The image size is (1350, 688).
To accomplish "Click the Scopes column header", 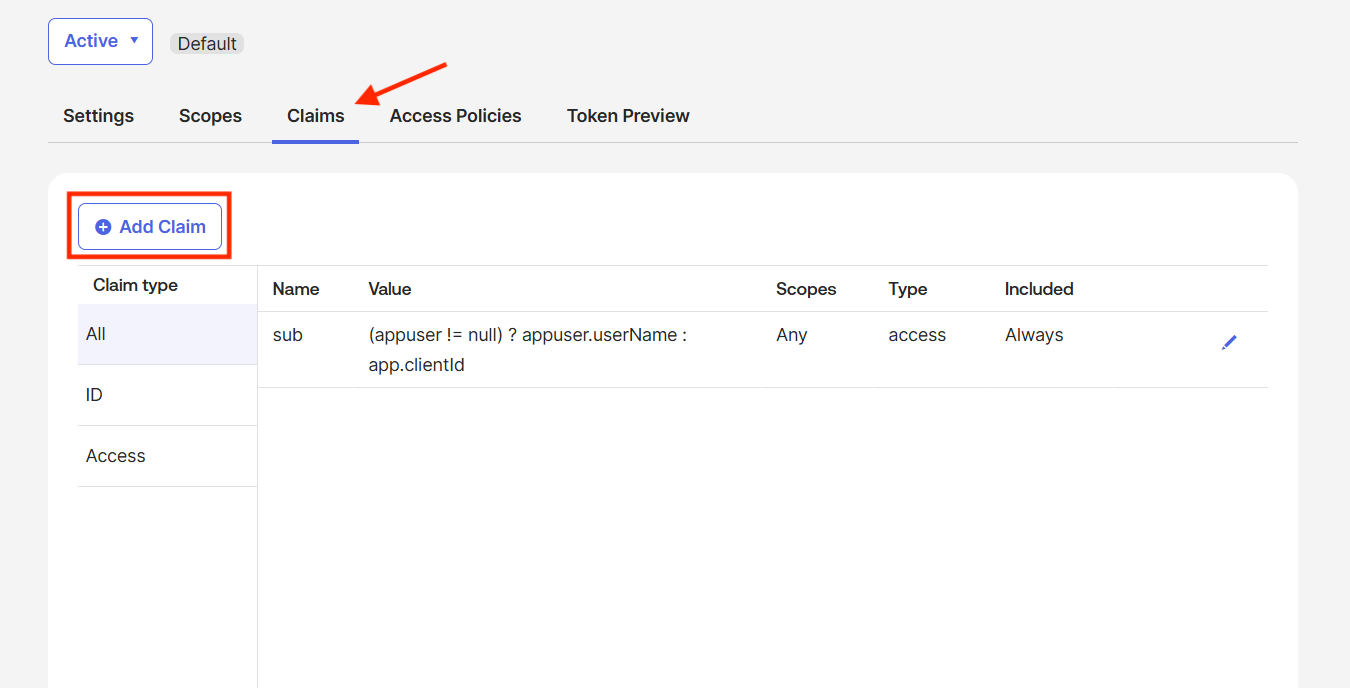I will (x=806, y=289).
